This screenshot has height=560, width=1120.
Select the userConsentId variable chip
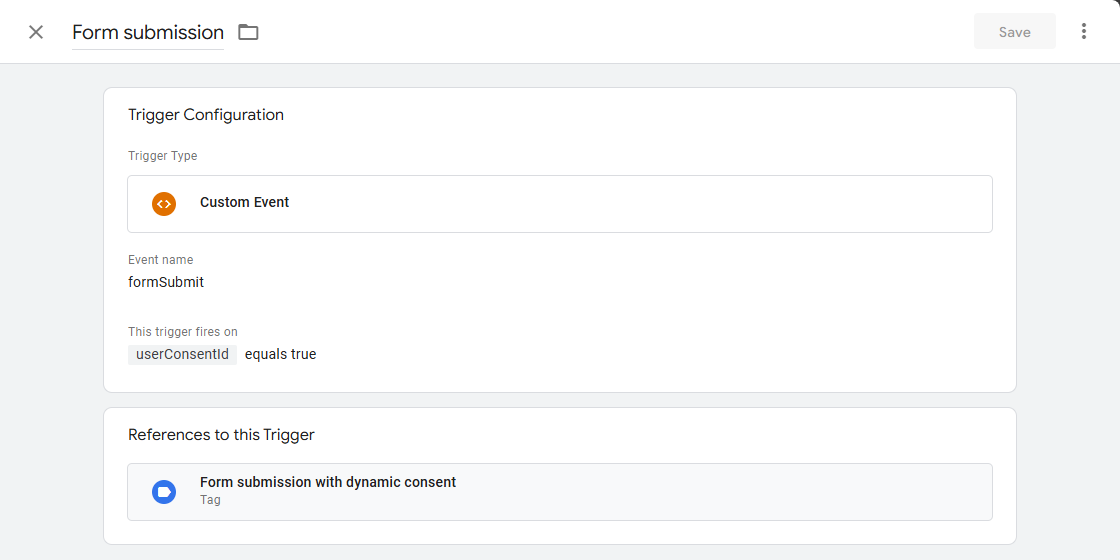coord(182,354)
